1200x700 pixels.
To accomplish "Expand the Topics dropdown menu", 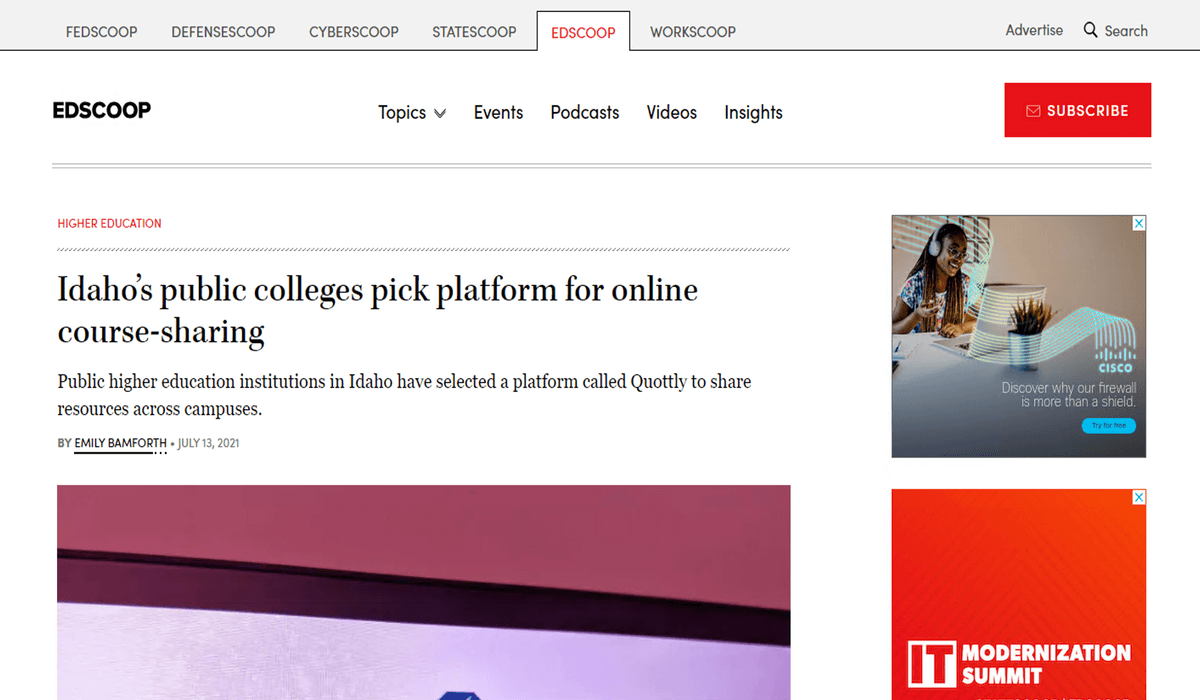I will tap(411, 112).
